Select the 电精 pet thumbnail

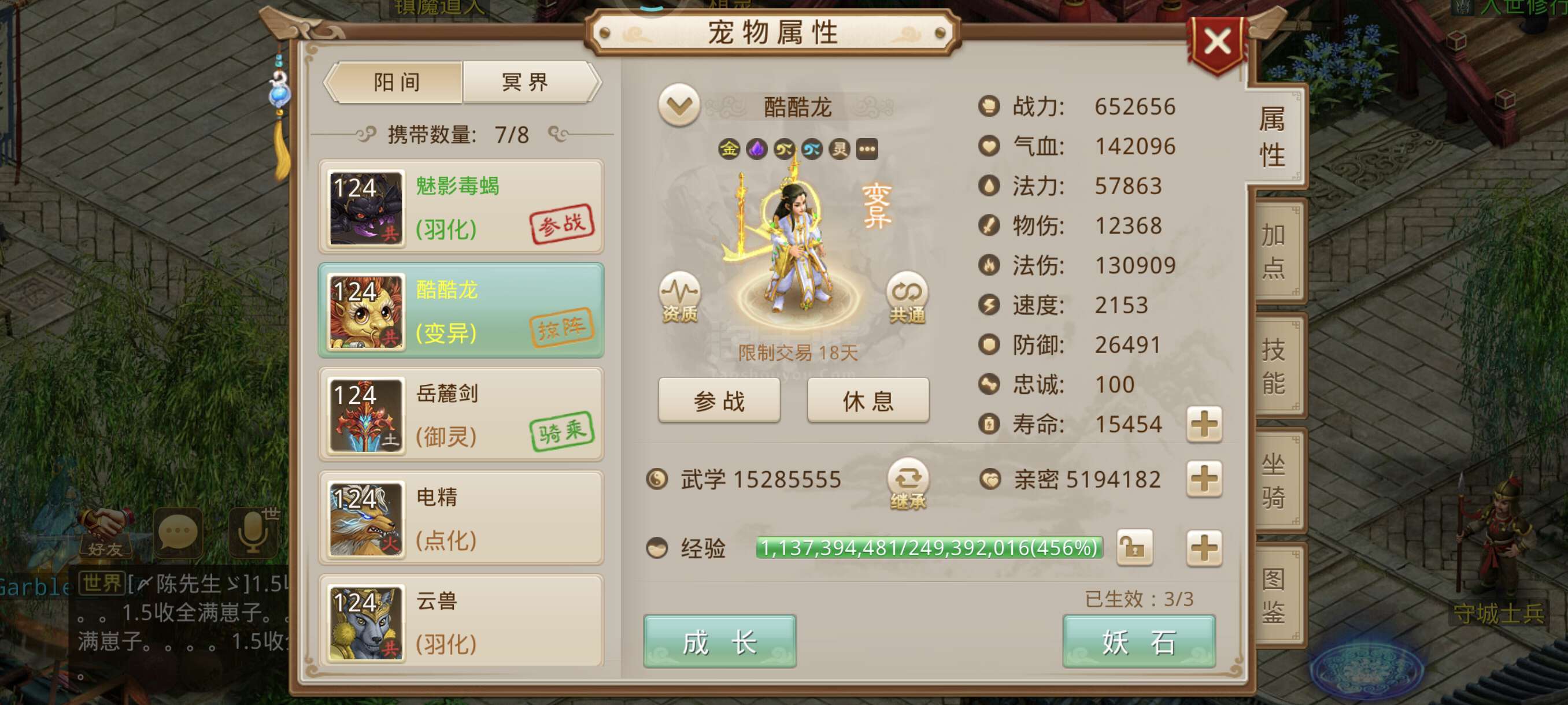[x=366, y=519]
